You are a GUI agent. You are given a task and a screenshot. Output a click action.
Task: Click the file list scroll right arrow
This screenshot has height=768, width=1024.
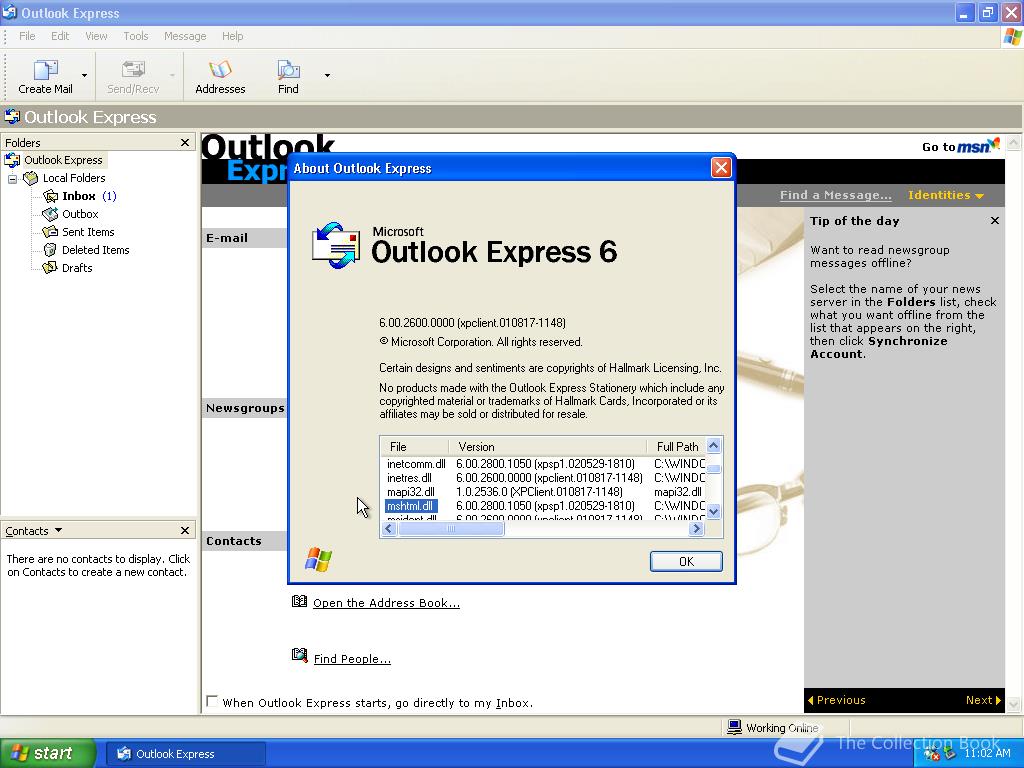[x=696, y=528]
